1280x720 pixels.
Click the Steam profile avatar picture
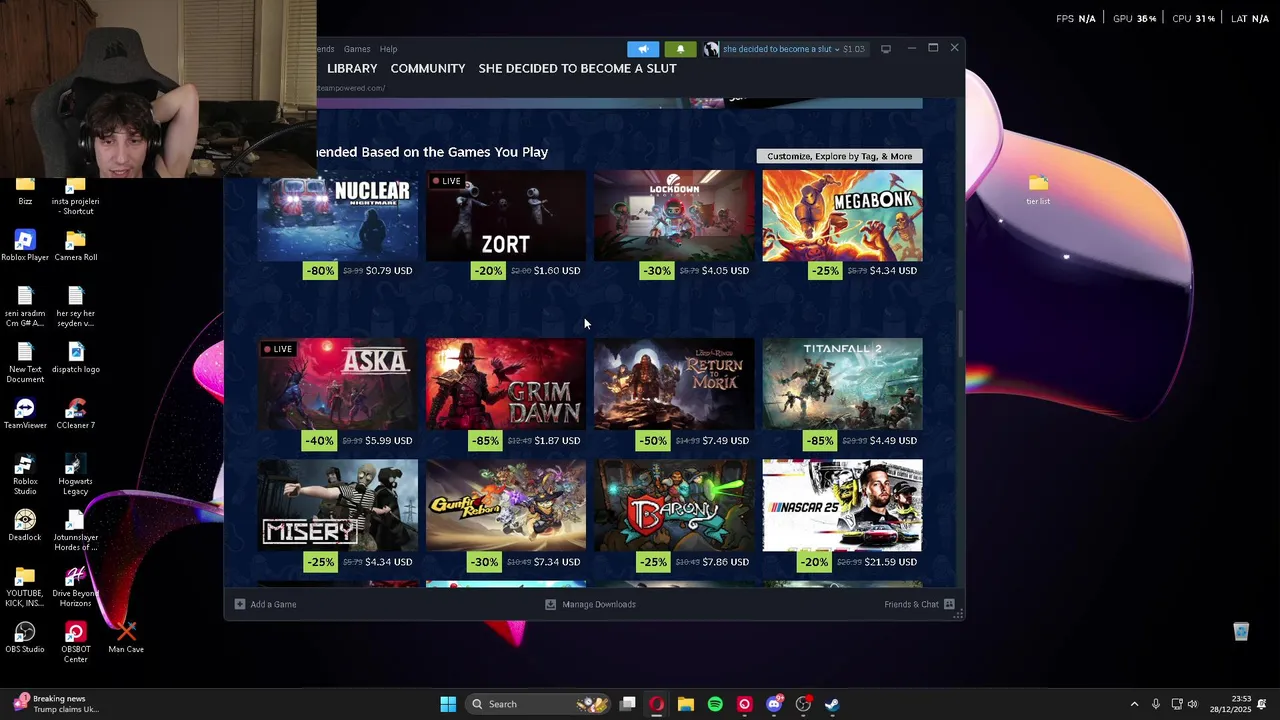pos(711,49)
